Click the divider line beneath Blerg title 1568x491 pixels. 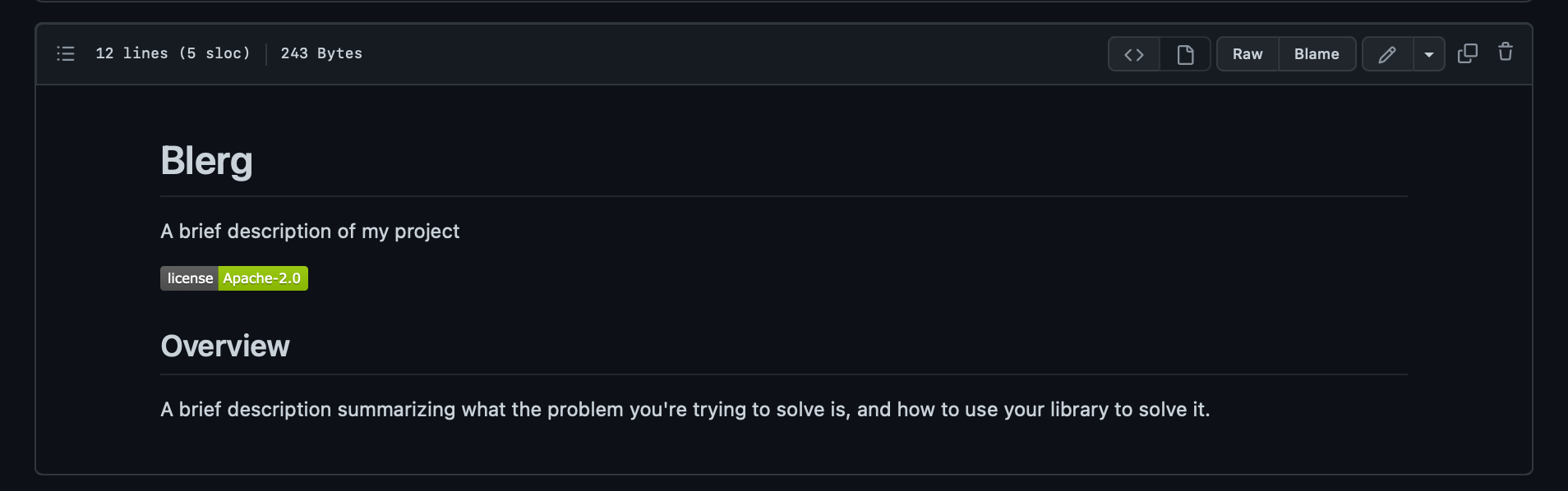pyautogui.click(x=784, y=196)
